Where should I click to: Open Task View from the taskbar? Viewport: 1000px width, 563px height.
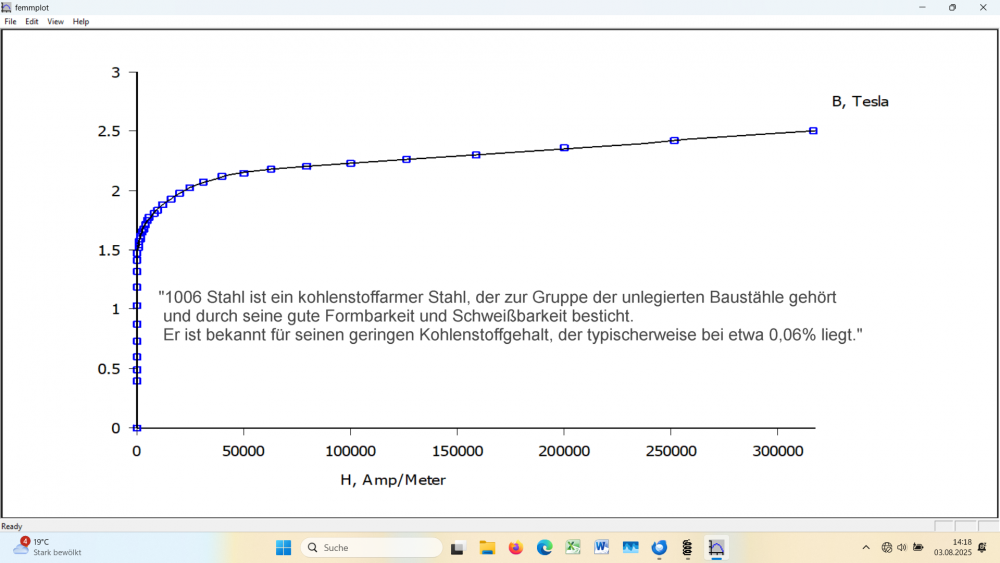(458, 547)
